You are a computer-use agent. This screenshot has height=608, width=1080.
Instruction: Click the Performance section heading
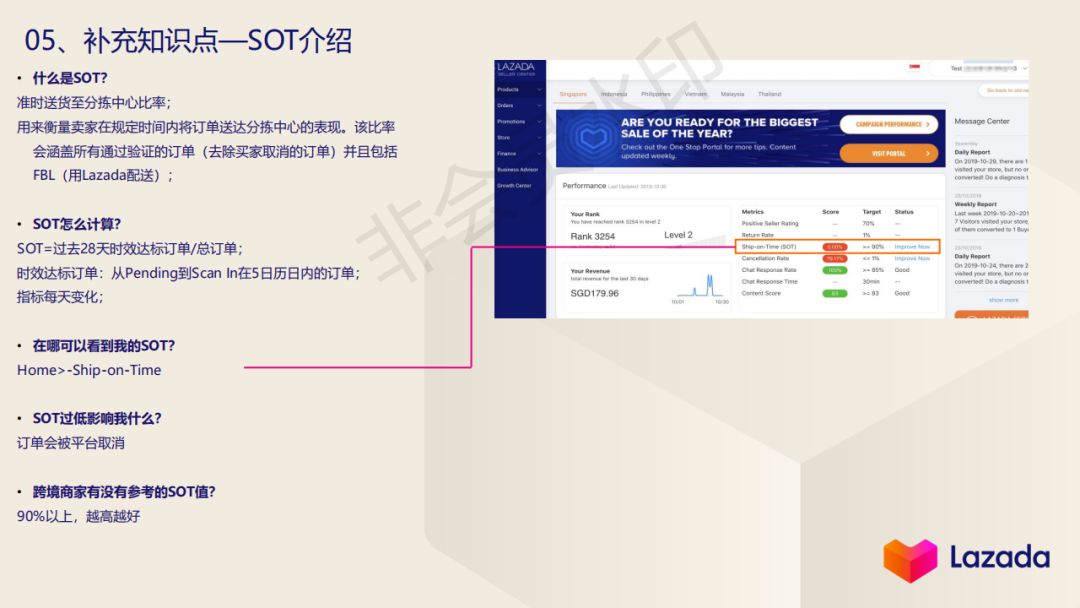click(x=584, y=186)
